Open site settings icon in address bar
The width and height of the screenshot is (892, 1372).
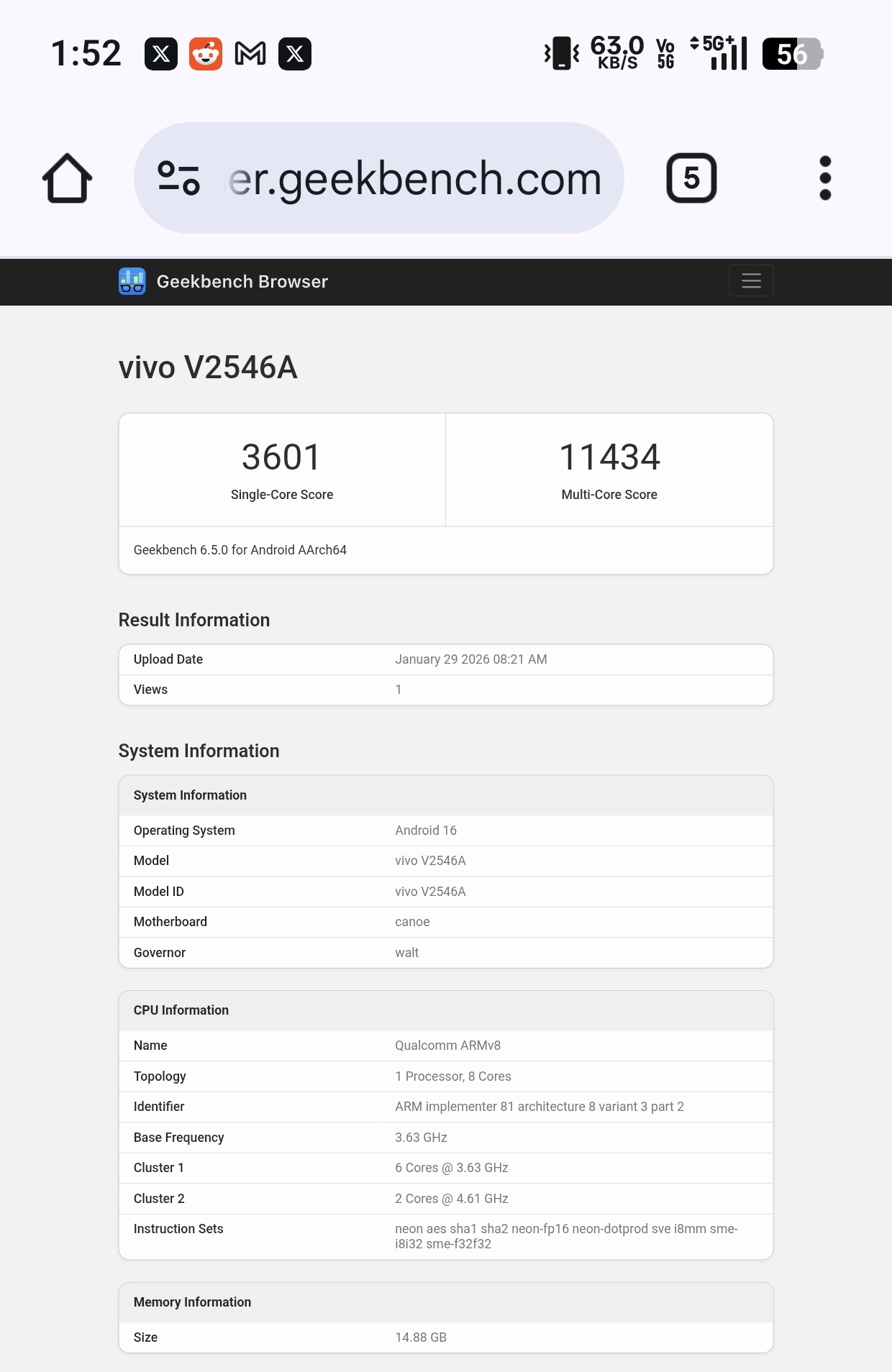[x=178, y=178]
